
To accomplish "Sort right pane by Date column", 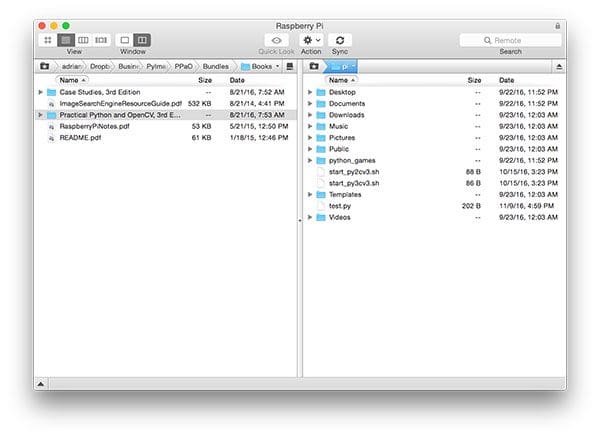I will click(x=506, y=80).
